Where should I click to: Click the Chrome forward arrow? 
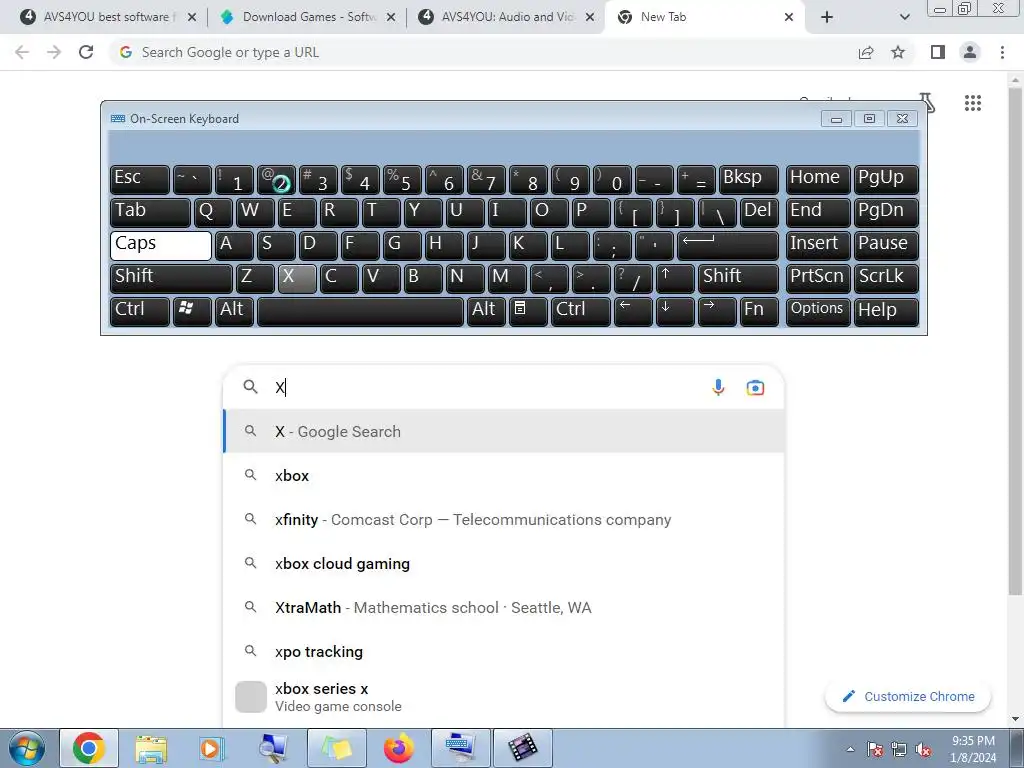tap(54, 52)
